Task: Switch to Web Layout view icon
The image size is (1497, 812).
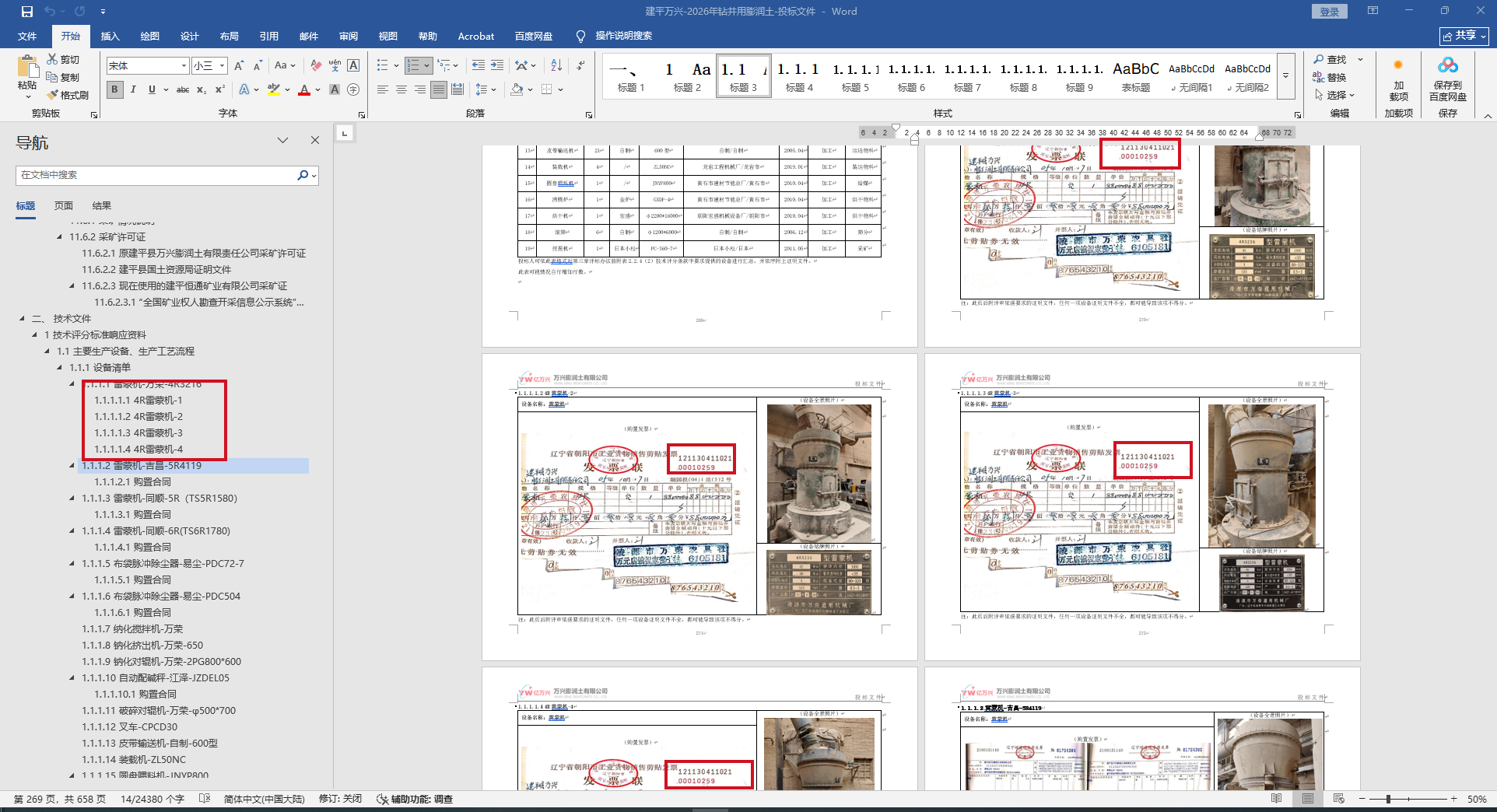Action: point(1338,799)
